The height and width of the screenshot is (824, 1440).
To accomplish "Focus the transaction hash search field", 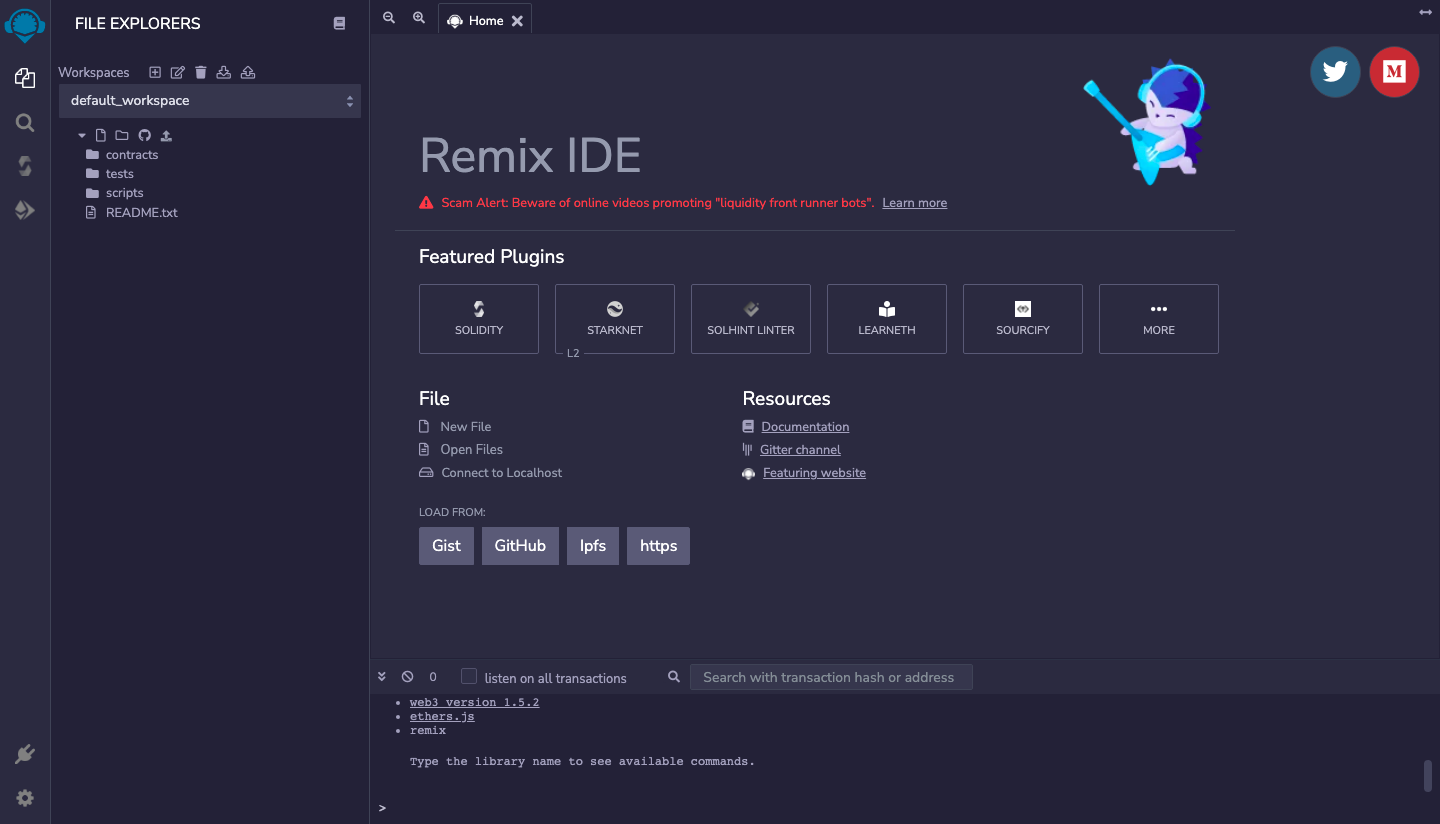I will click(831, 677).
